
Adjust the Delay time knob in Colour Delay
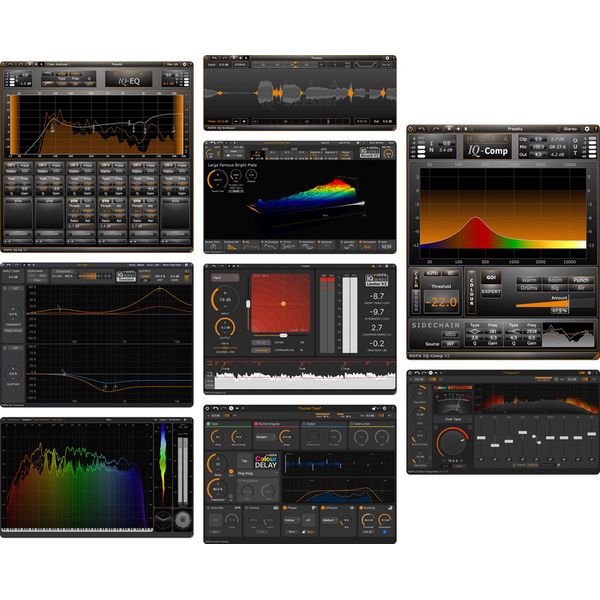click(218, 463)
